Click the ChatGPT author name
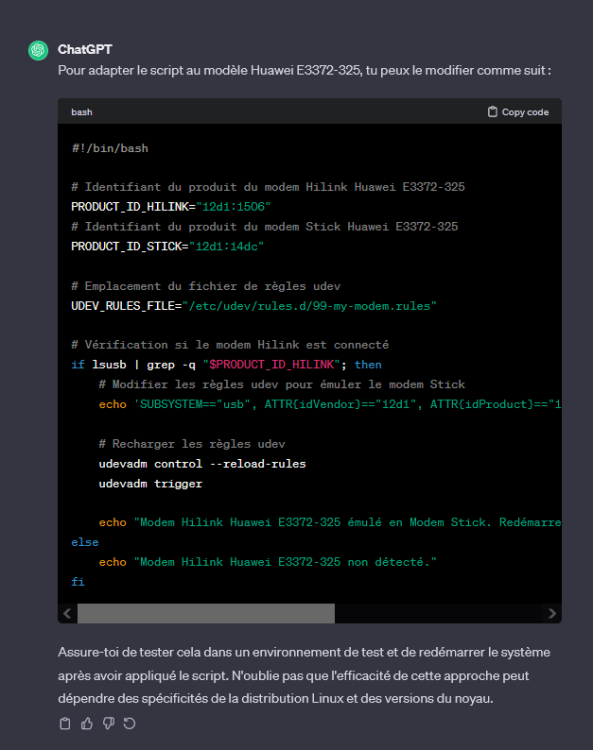The width and height of the screenshot is (593, 750). [85, 49]
